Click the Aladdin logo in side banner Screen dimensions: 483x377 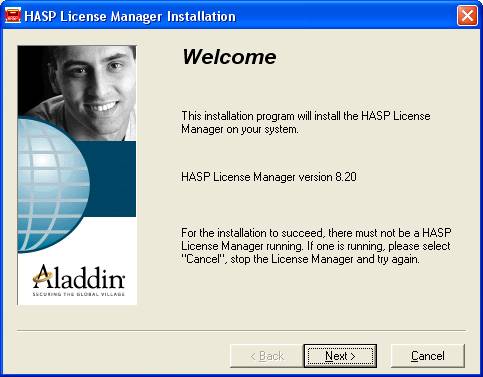[x=79, y=277]
